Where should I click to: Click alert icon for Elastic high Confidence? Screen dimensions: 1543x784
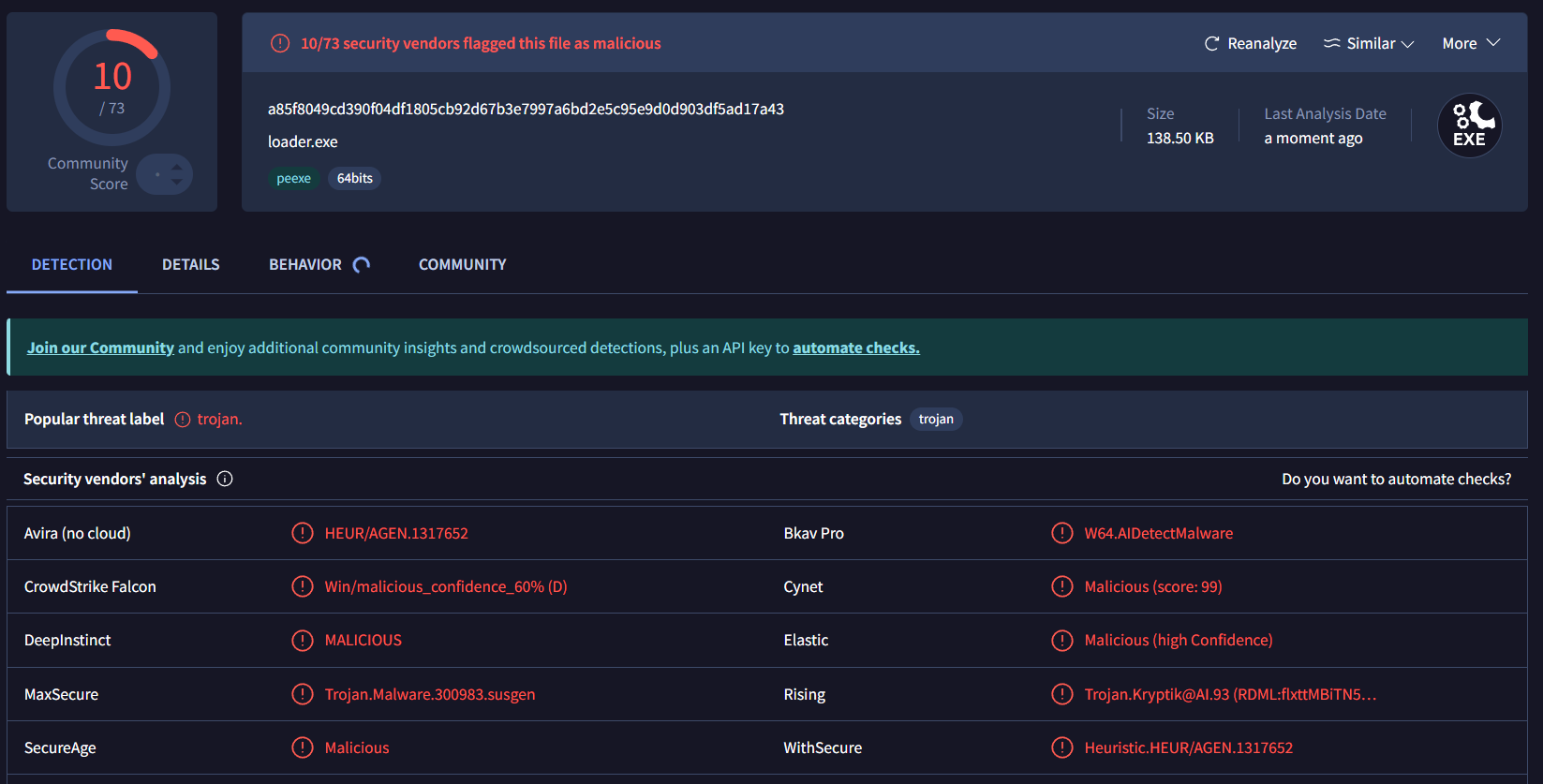1062,641
